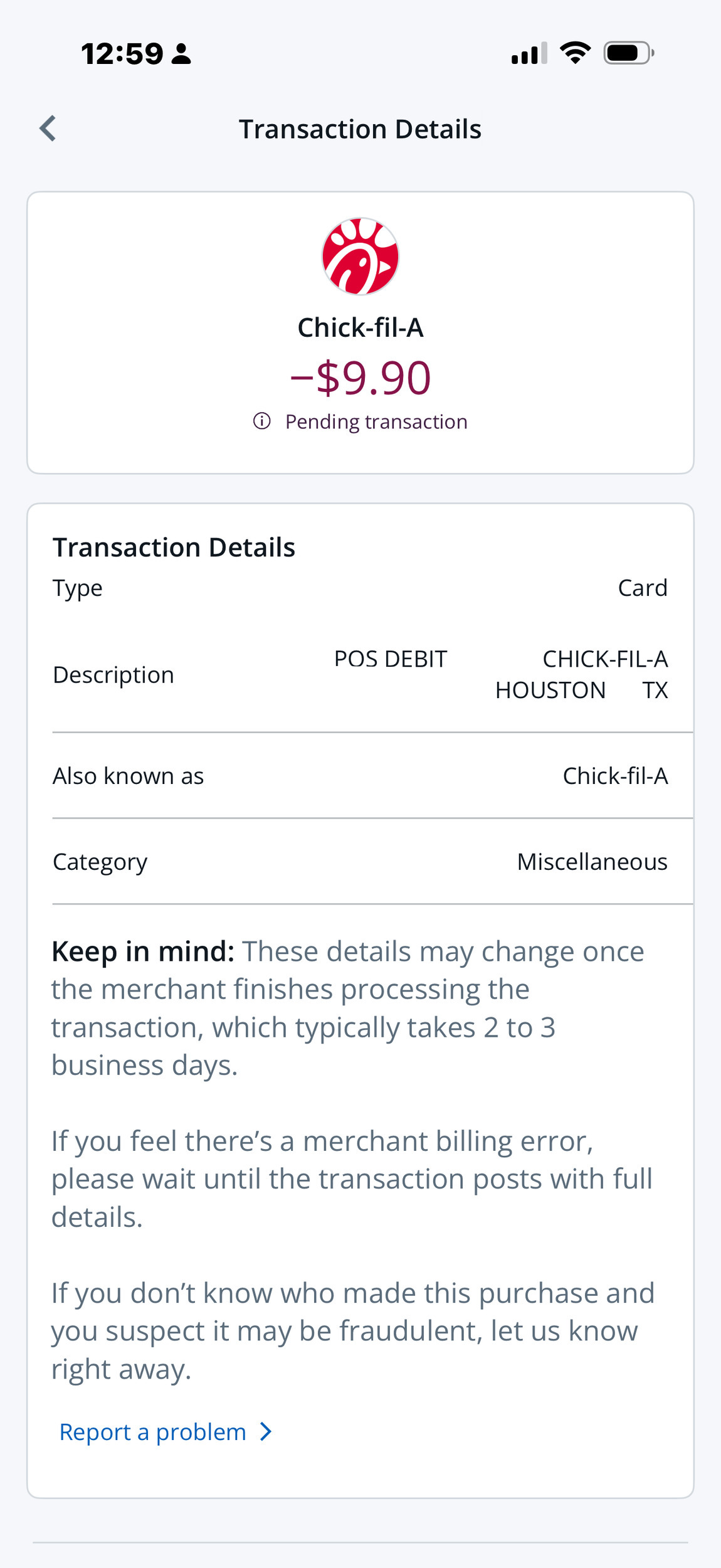
Task: Tap the Also known as row
Action: point(360,776)
